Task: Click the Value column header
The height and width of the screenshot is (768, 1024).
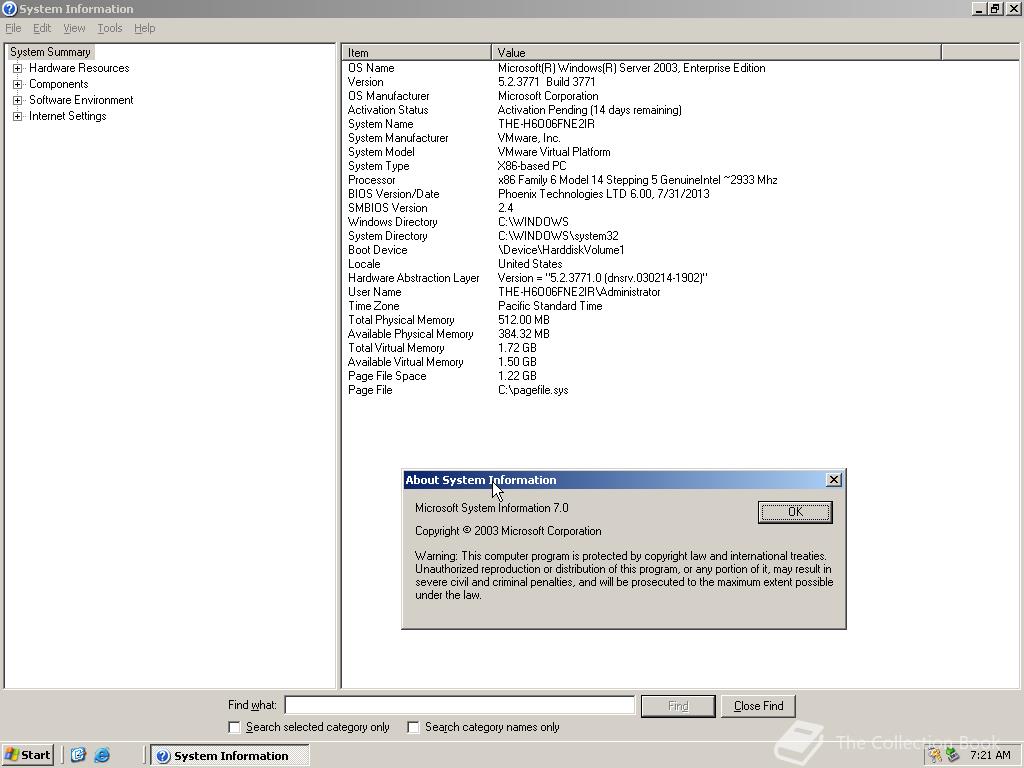Action: (716, 52)
